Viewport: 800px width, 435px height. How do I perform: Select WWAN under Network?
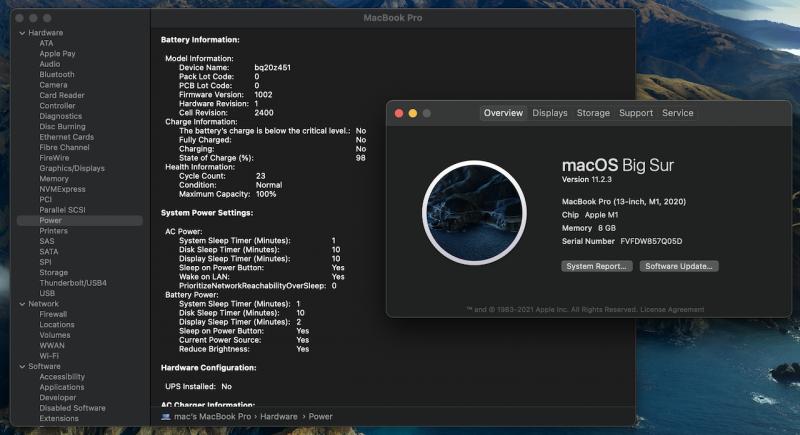(52, 346)
